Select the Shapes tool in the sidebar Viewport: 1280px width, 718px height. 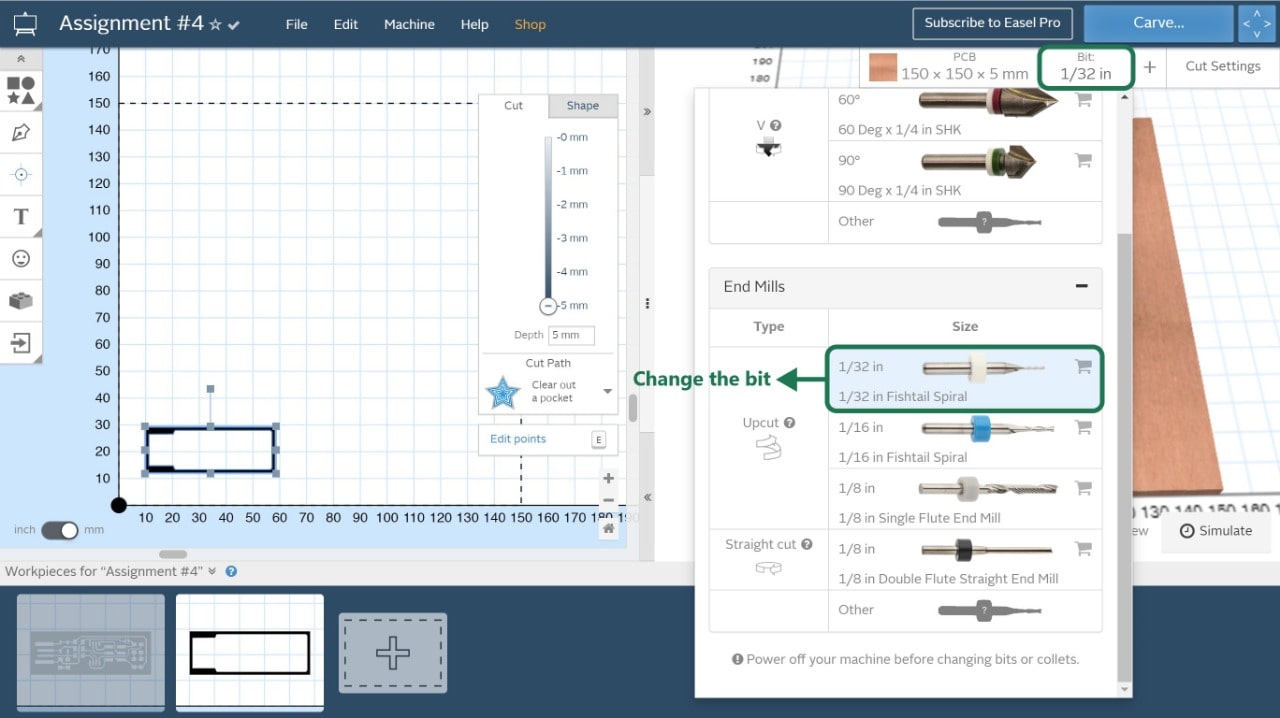[x=21, y=91]
